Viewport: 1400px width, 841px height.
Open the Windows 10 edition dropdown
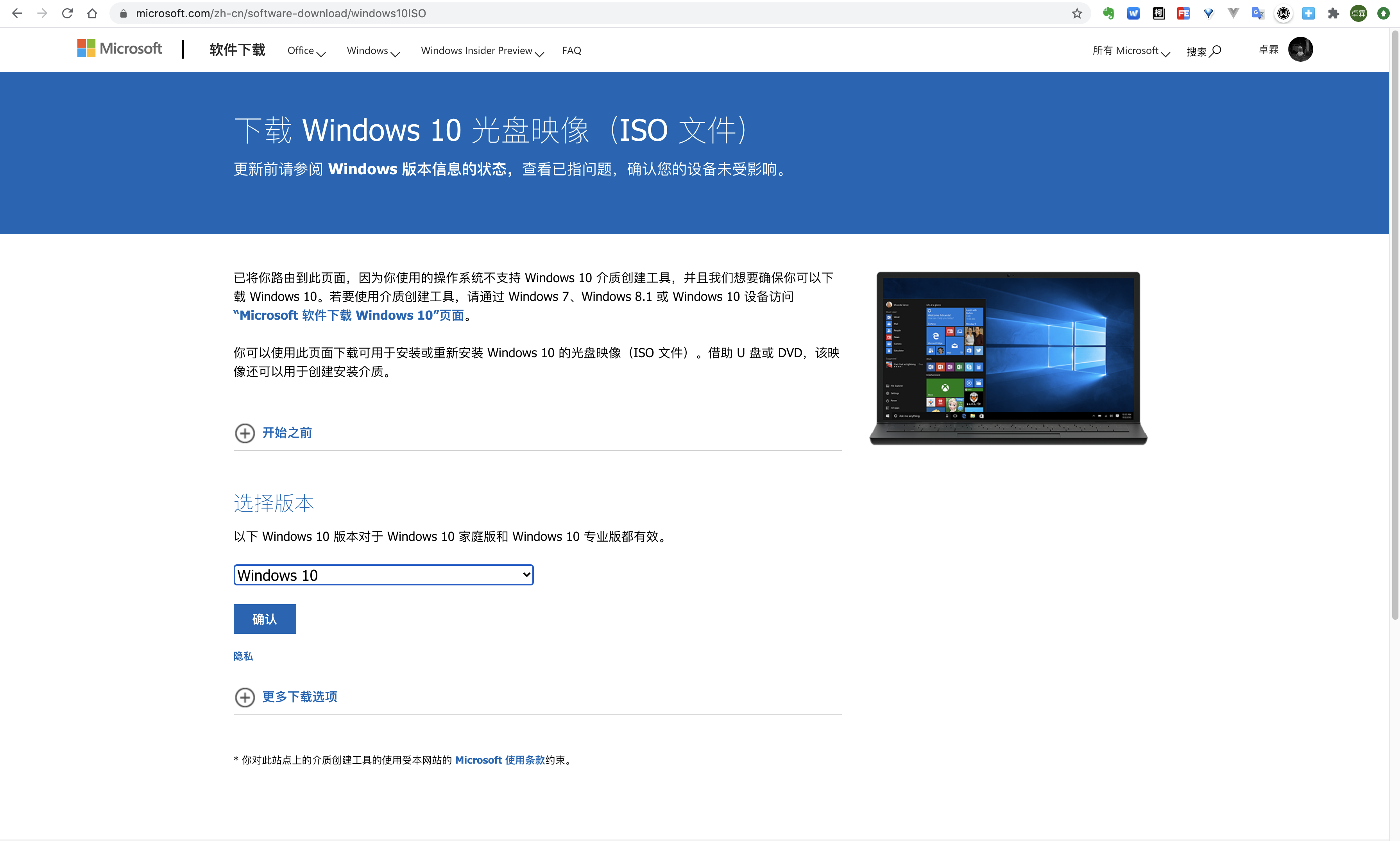[383, 574]
